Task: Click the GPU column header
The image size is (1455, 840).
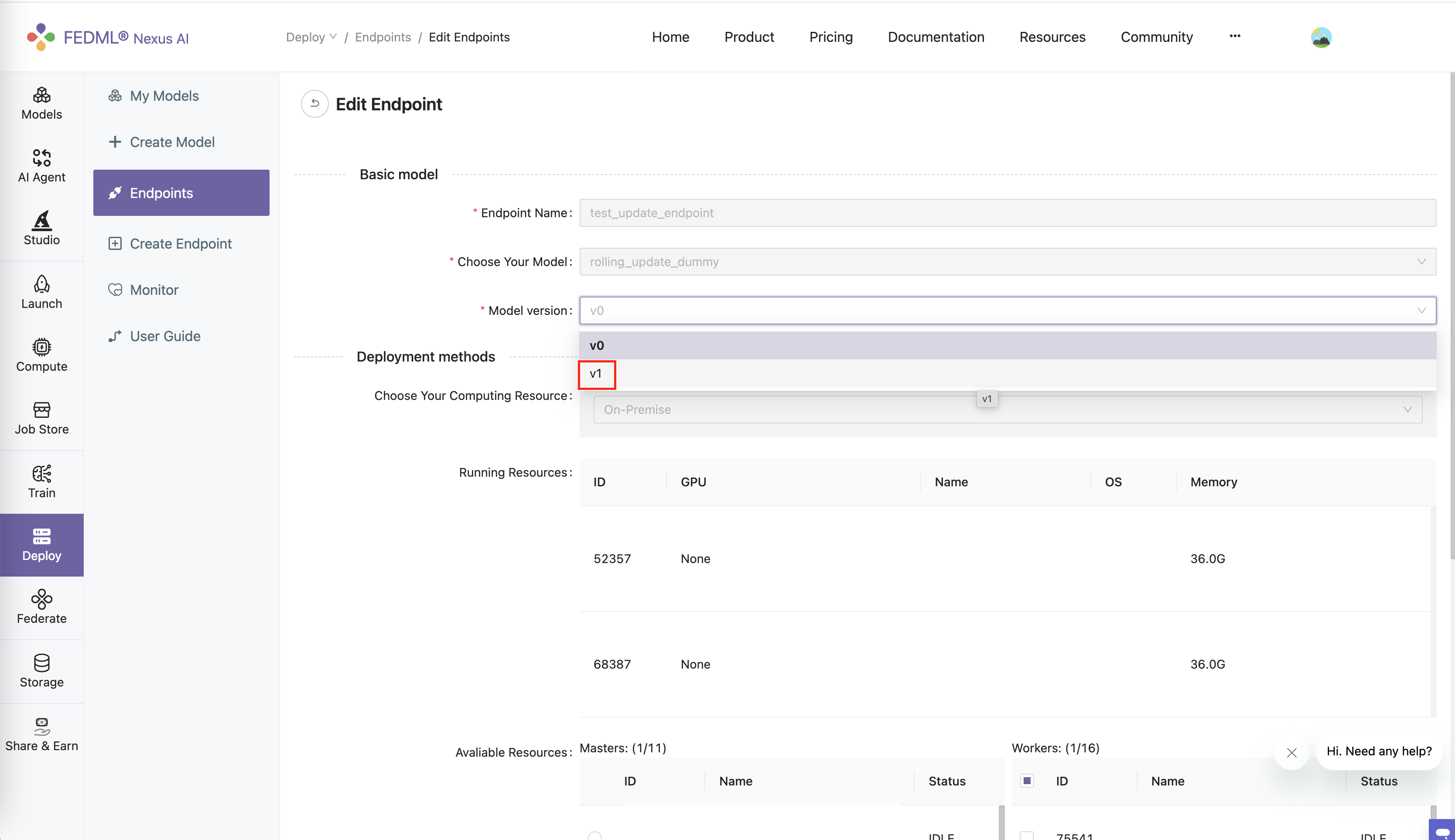Action: coord(693,482)
